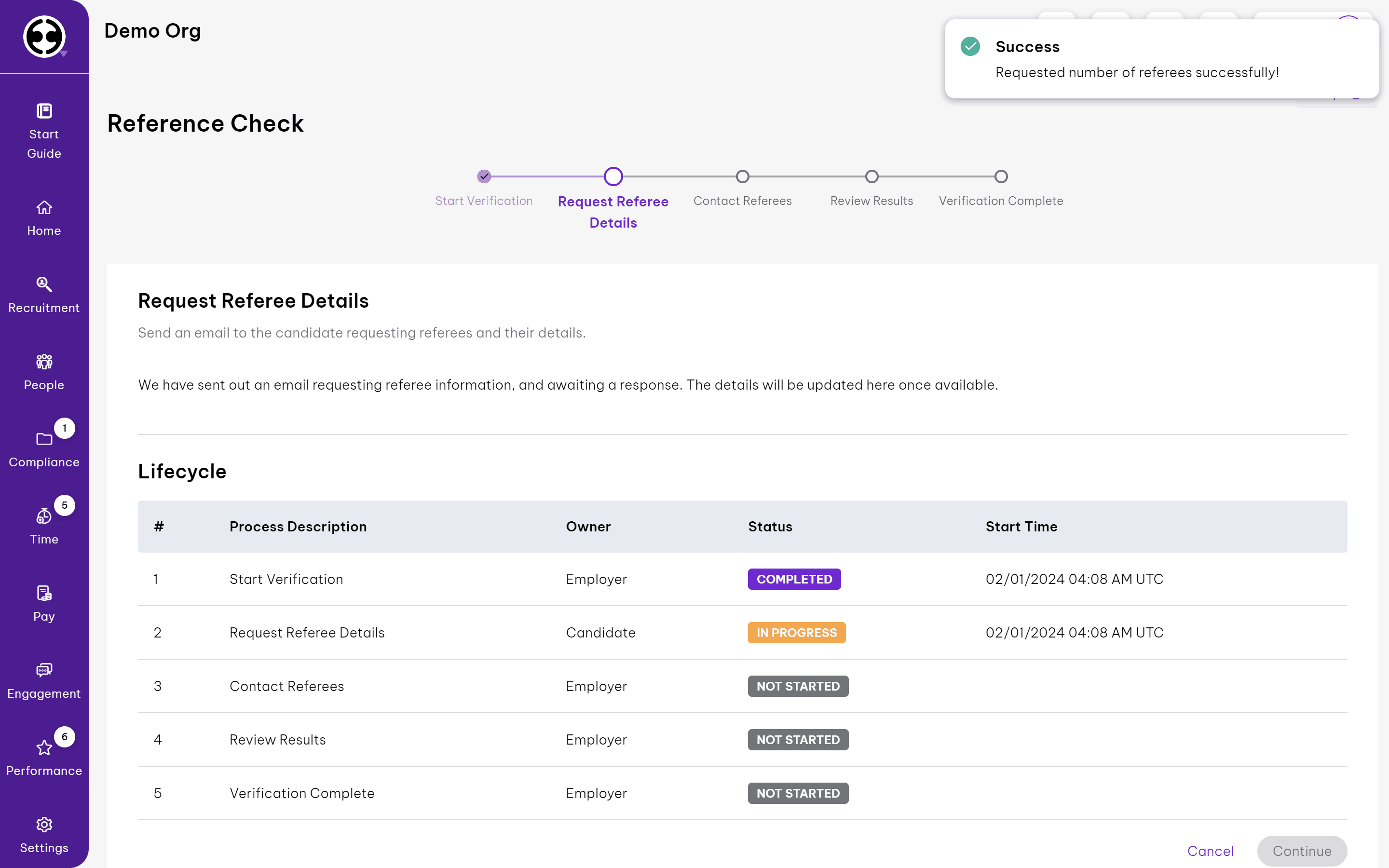Image resolution: width=1389 pixels, height=868 pixels.
Task: Open the People section icon
Action: pyautogui.click(x=44, y=362)
